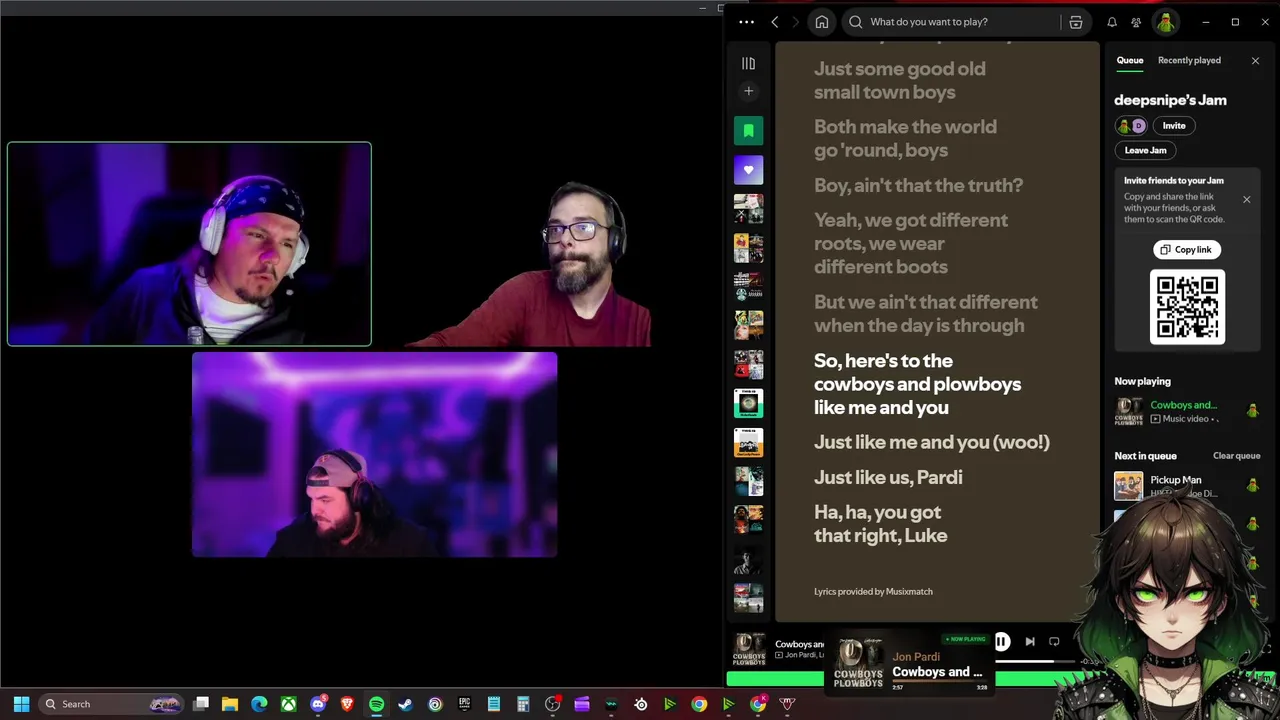Switch to the Queue tab
Viewport: 1280px width, 720px height.
[1130, 60]
